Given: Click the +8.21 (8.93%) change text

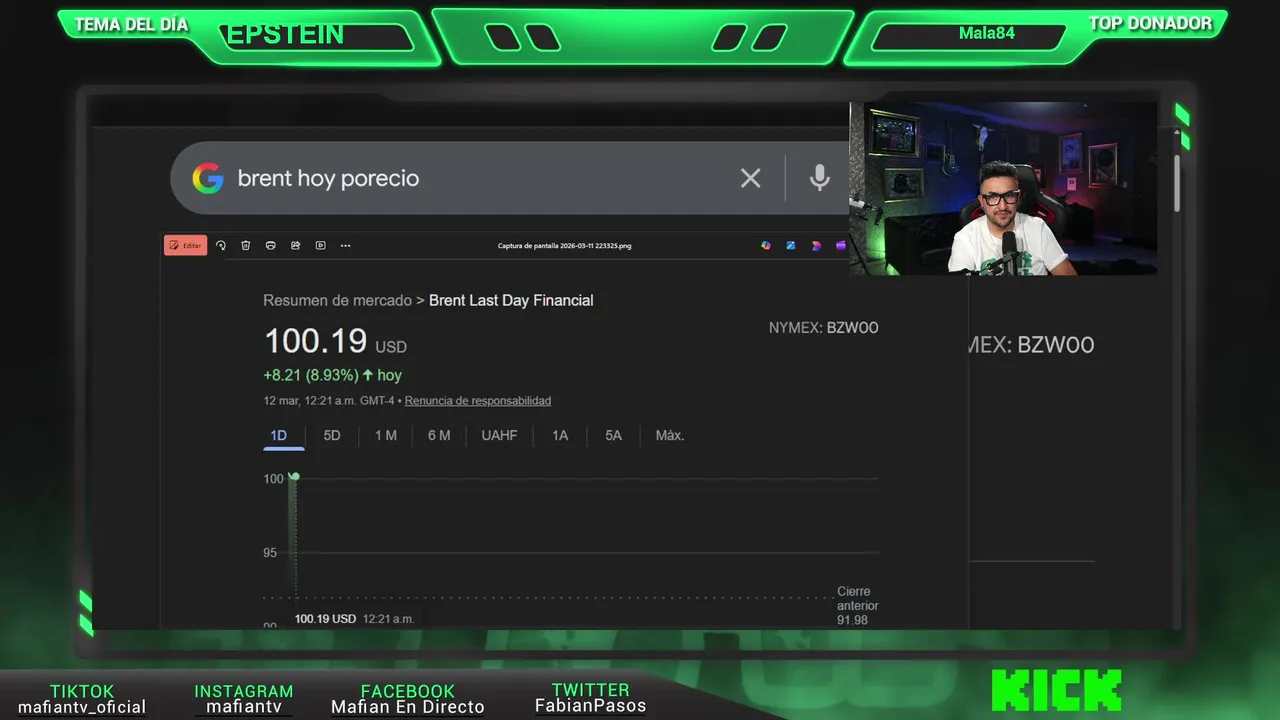Looking at the screenshot, I should click(x=310, y=375).
